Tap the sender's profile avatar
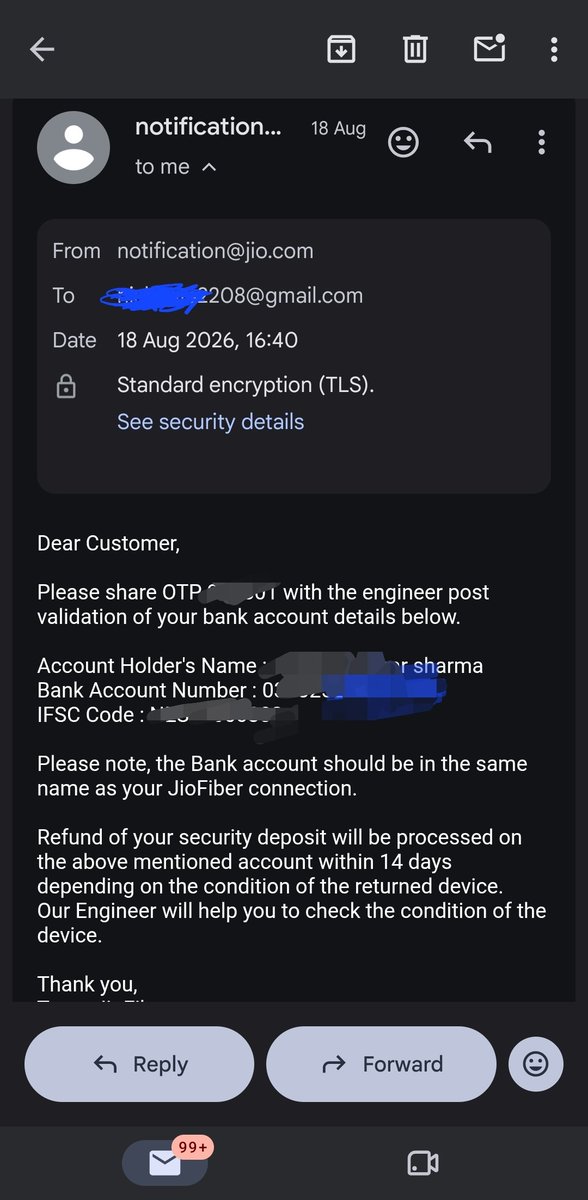588x1200 pixels. point(73,147)
